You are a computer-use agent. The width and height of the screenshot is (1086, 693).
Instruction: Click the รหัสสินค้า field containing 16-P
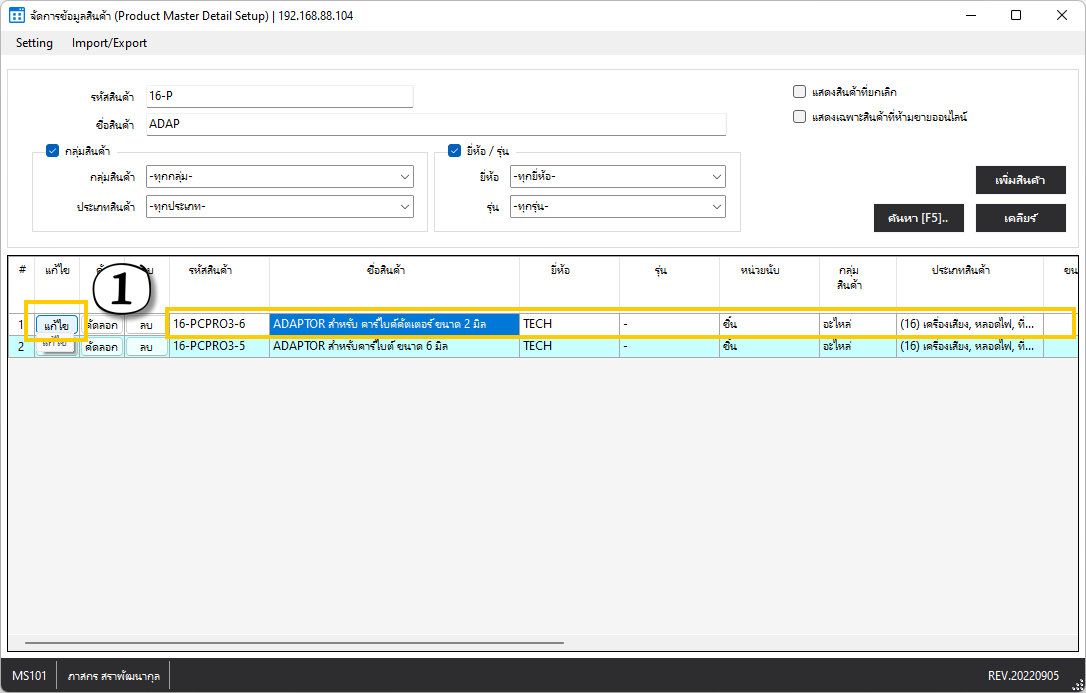coord(279,96)
